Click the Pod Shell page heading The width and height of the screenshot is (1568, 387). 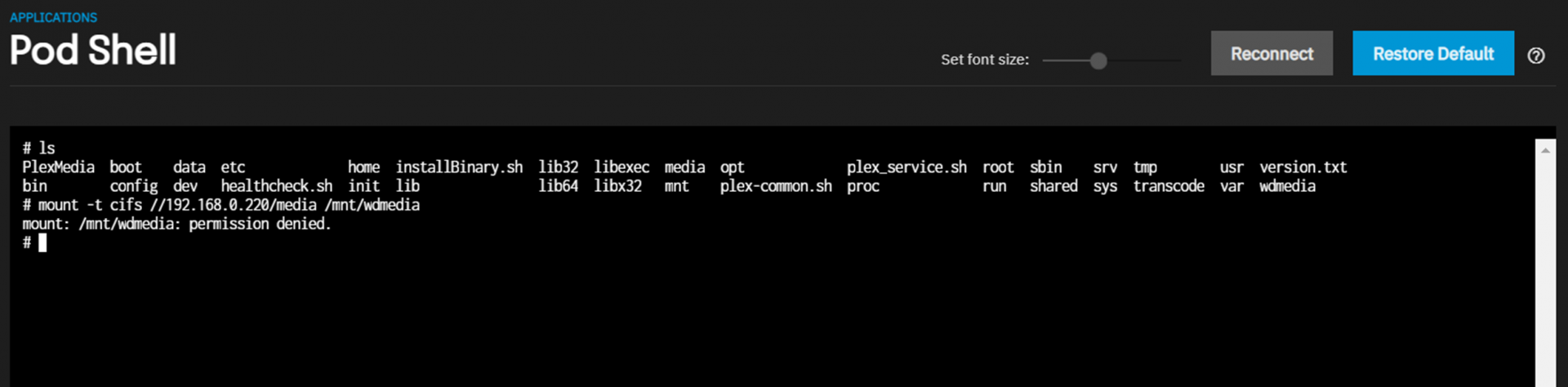pos(93,51)
